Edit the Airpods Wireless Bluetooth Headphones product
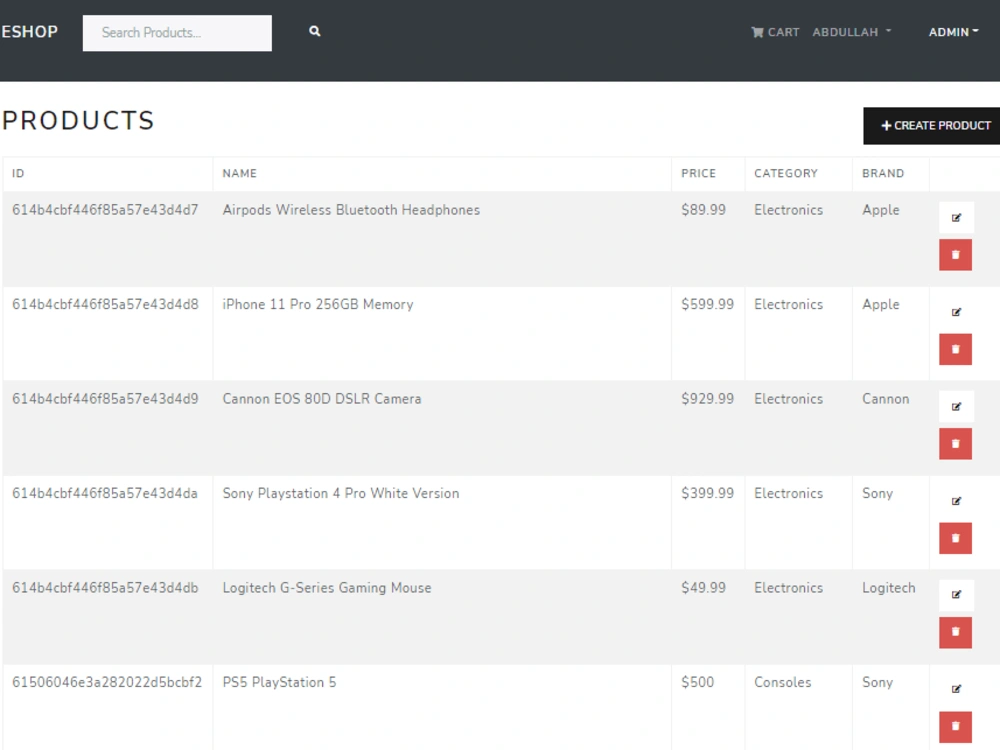 pyautogui.click(x=955, y=216)
